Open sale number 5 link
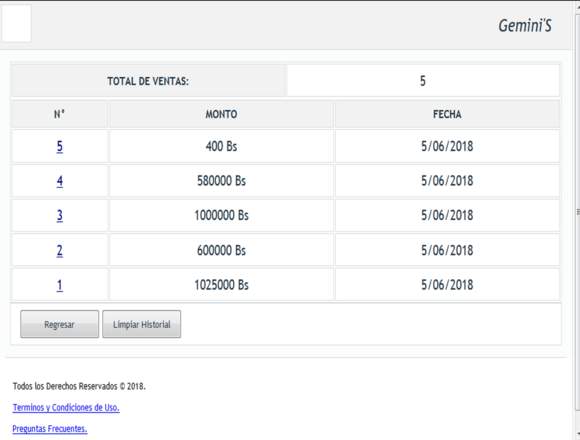This screenshot has height=440, width=580. tap(60, 146)
